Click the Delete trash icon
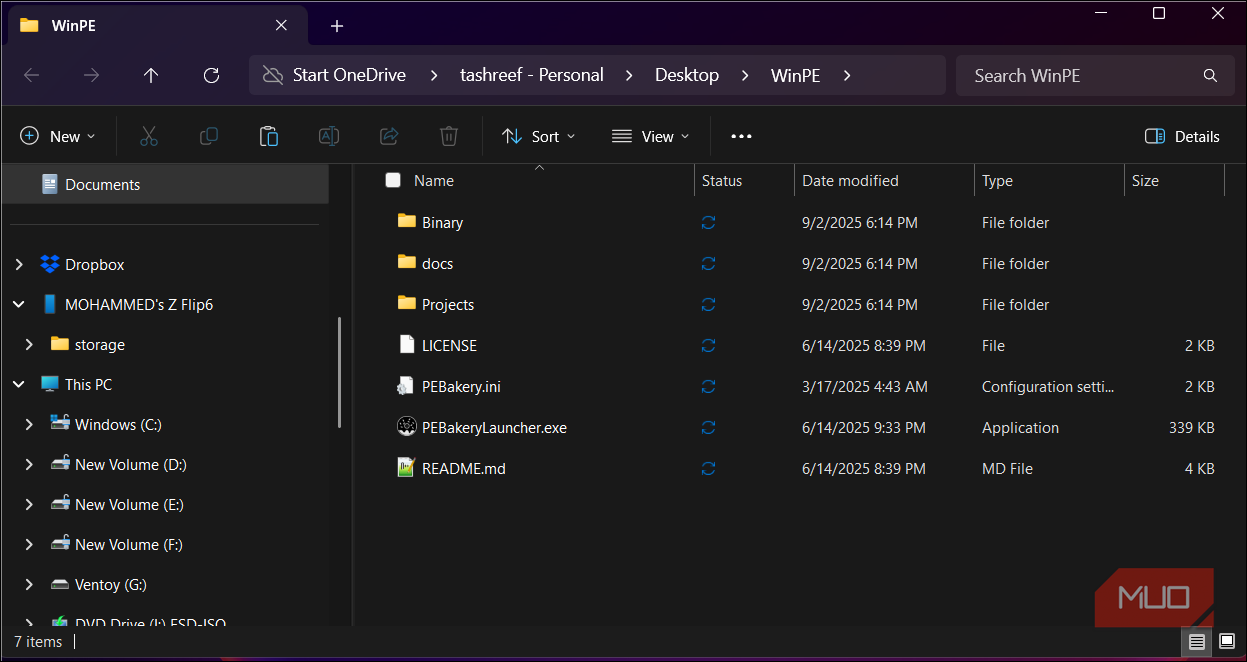The height and width of the screenshot is (662, 1247). click(449, 136)
